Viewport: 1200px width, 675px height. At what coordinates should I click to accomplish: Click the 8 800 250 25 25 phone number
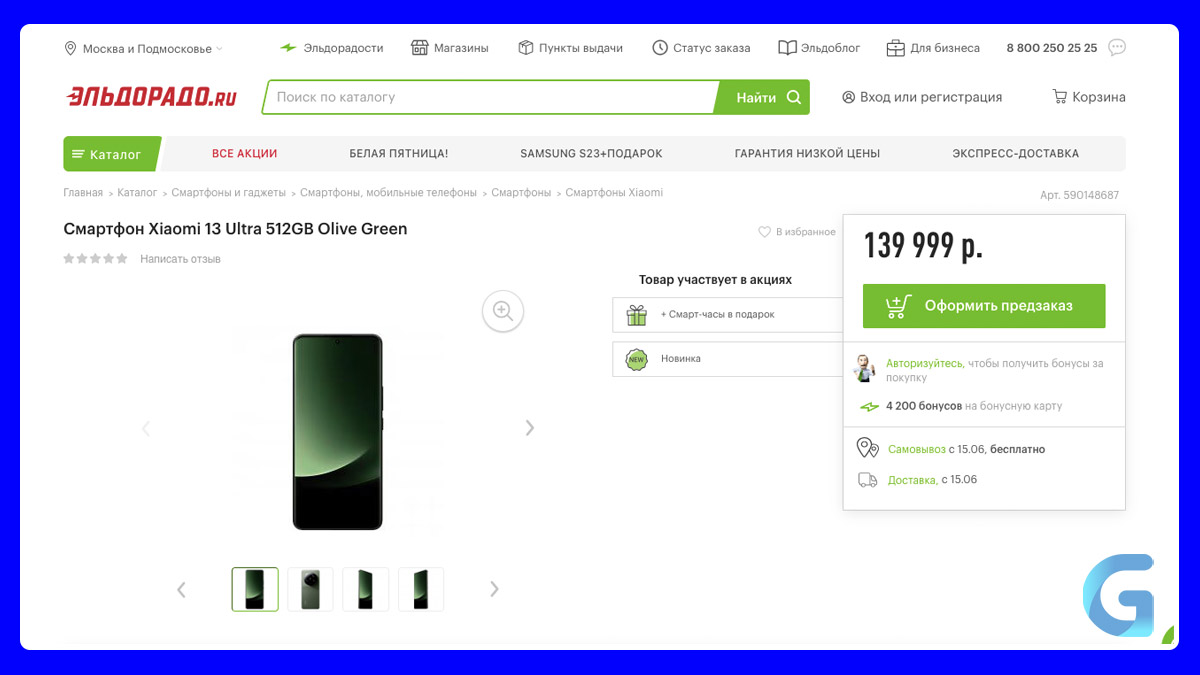(1052, 48)
